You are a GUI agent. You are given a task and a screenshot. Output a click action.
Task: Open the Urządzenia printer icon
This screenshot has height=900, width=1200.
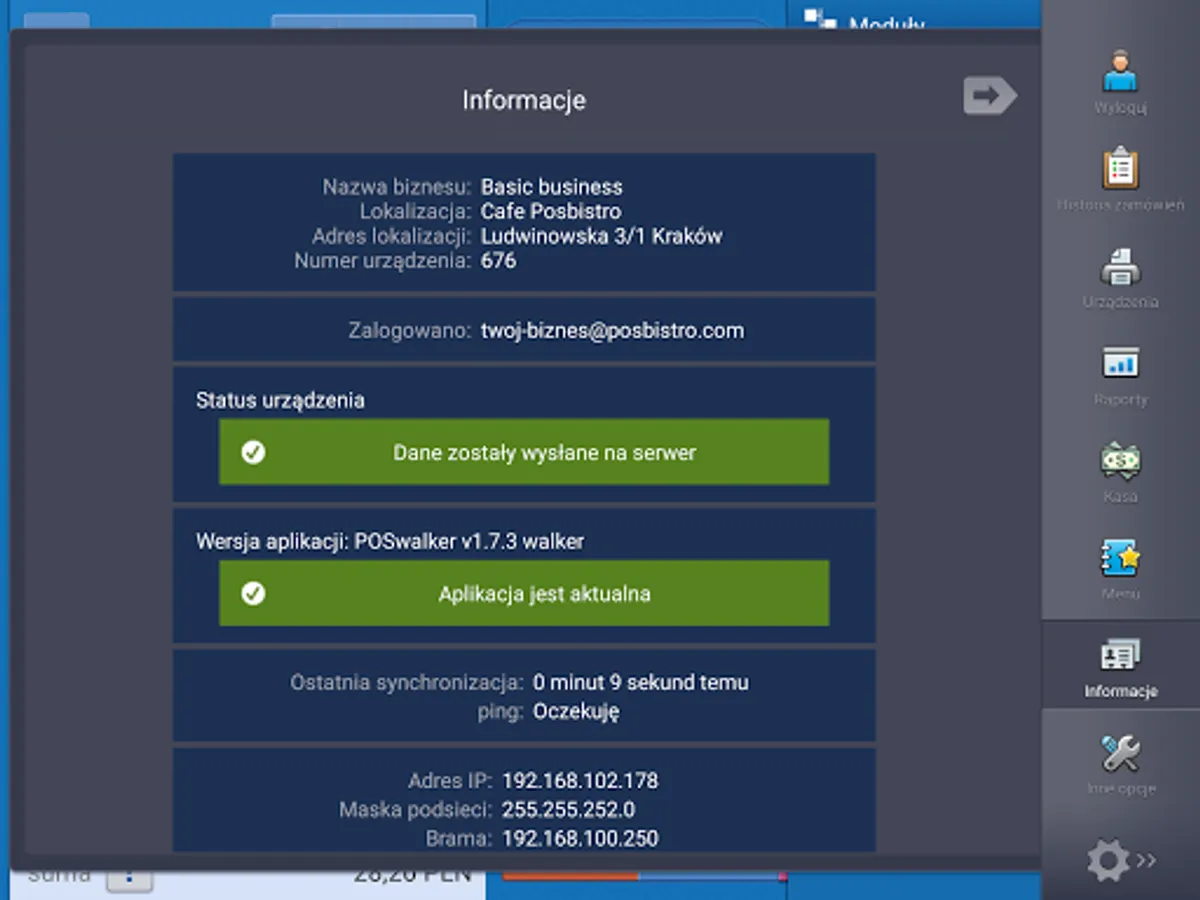point(1120,267)
